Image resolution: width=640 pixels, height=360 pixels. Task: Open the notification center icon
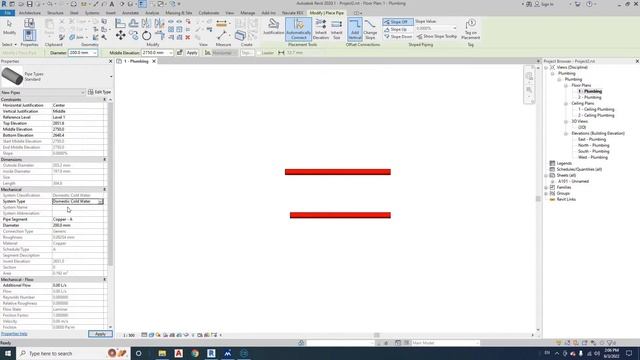629,353
